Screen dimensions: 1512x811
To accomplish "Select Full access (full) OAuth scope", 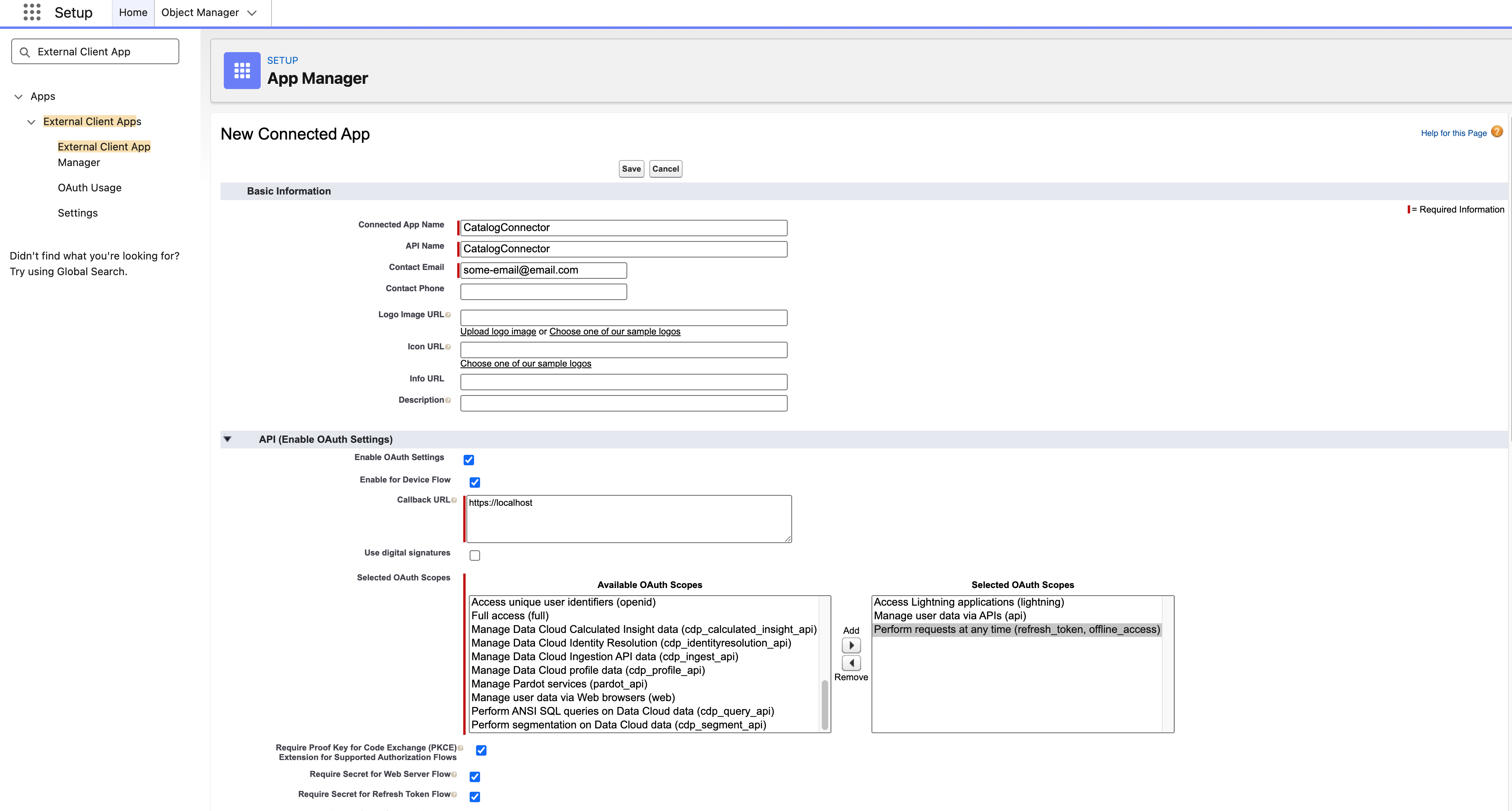I will (509, 616).
